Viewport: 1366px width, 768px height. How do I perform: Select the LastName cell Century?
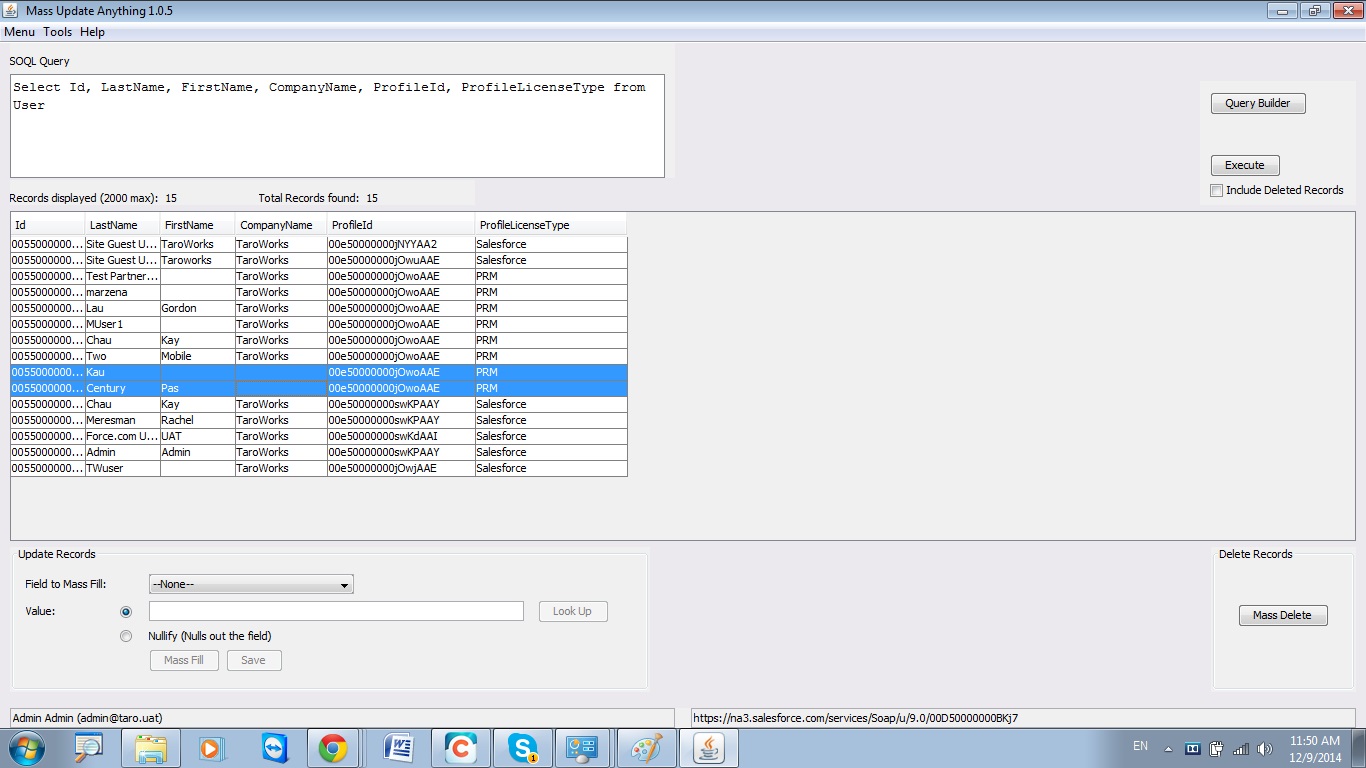(x=123, y=388)
